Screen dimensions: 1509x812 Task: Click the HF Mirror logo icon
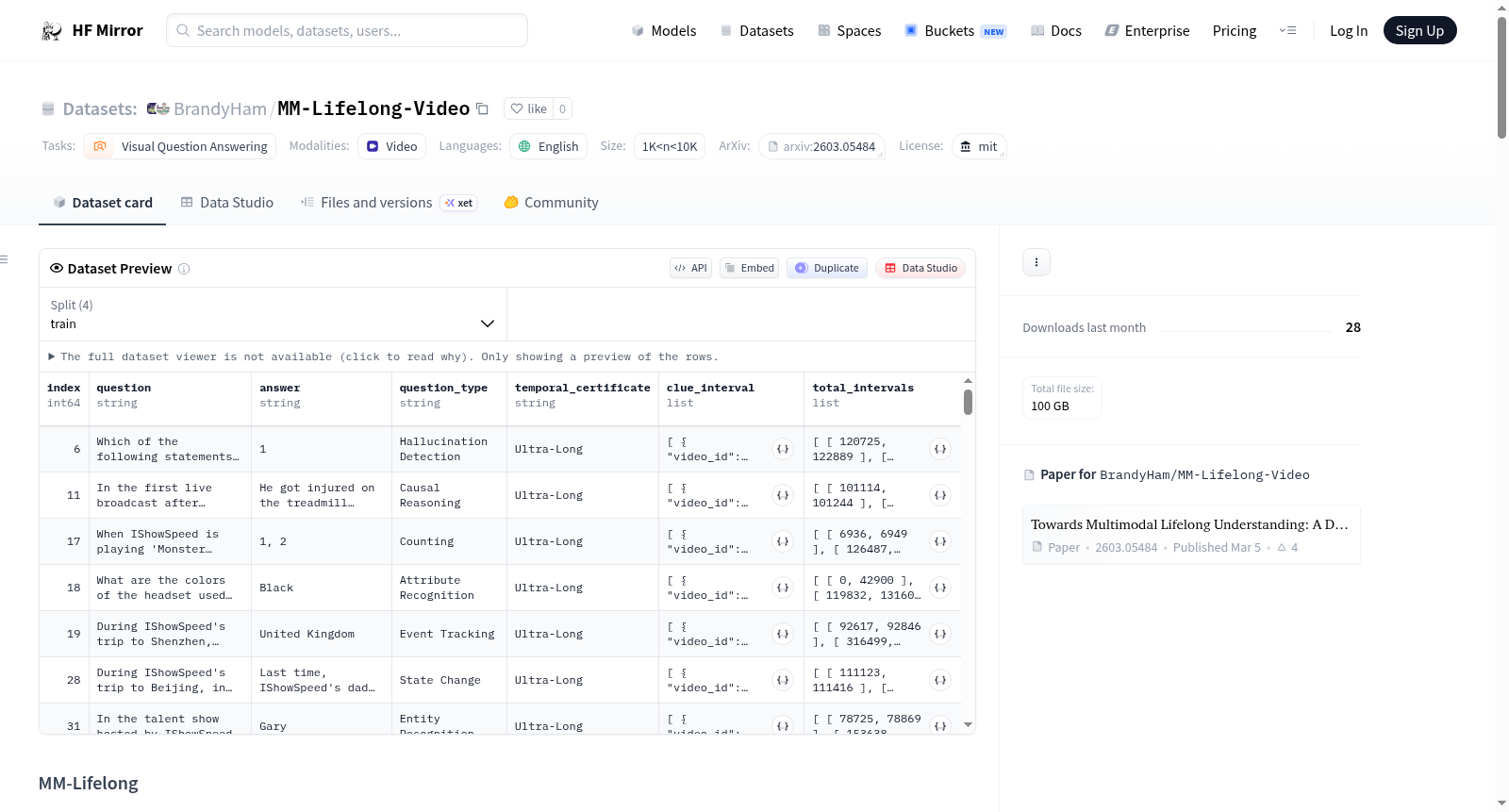coord(52,31)
